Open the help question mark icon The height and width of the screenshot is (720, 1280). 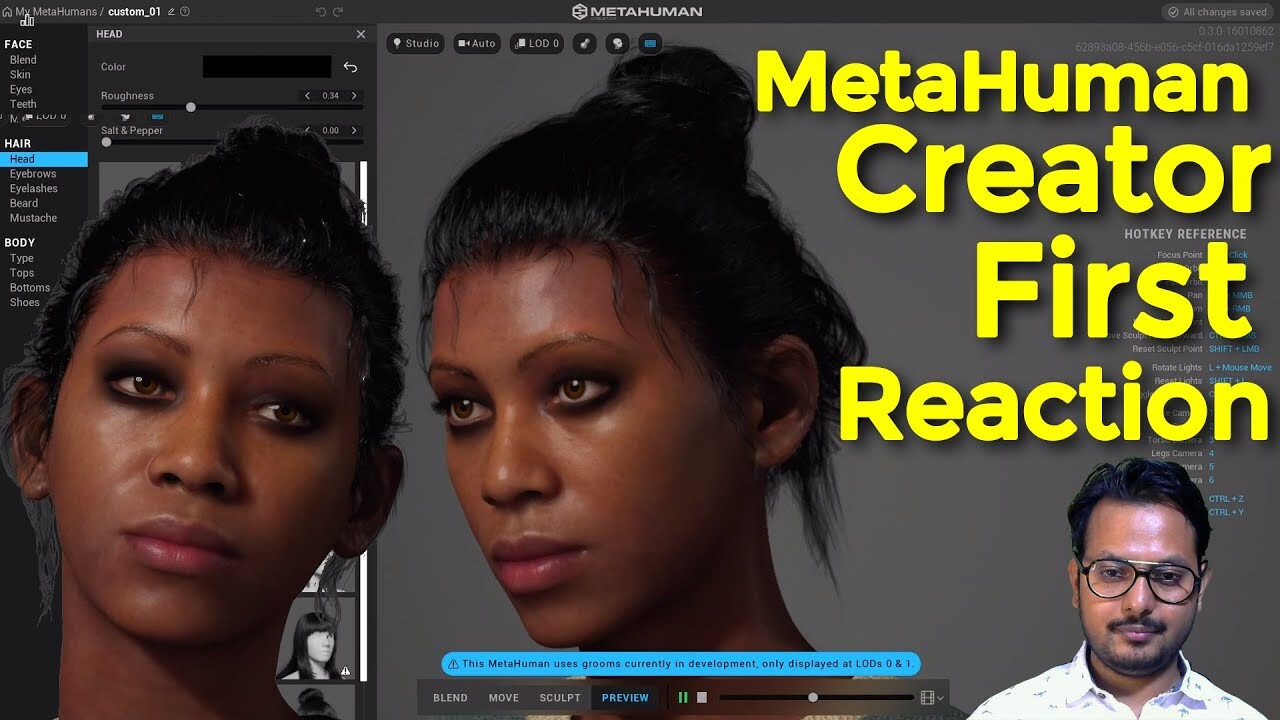pos(184,11)
